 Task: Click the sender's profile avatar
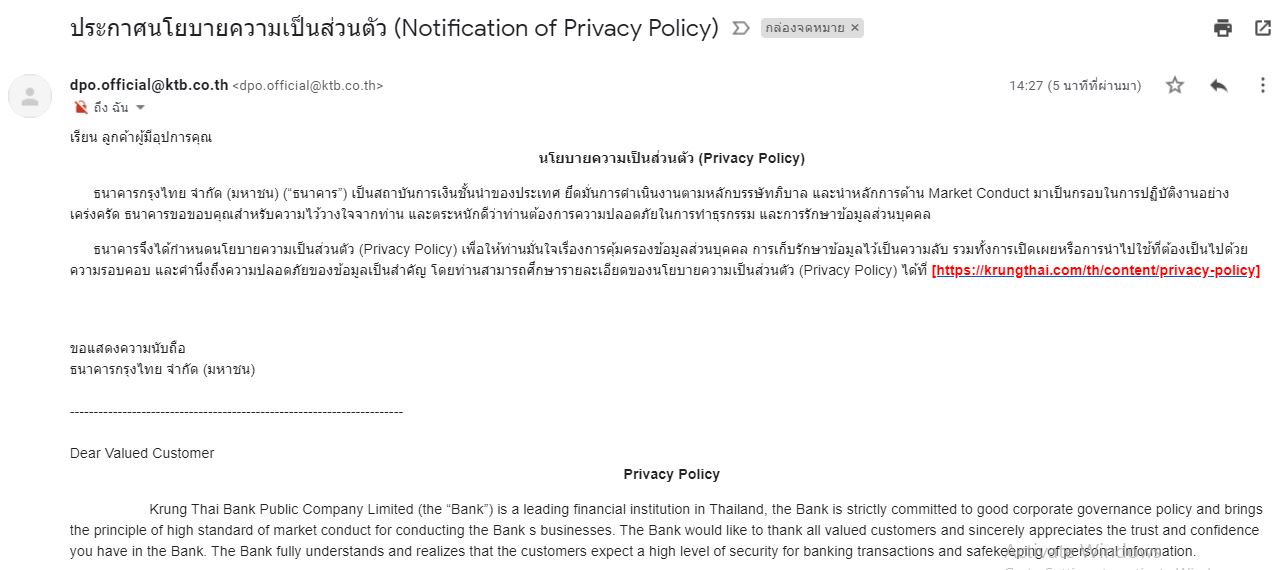30,96
